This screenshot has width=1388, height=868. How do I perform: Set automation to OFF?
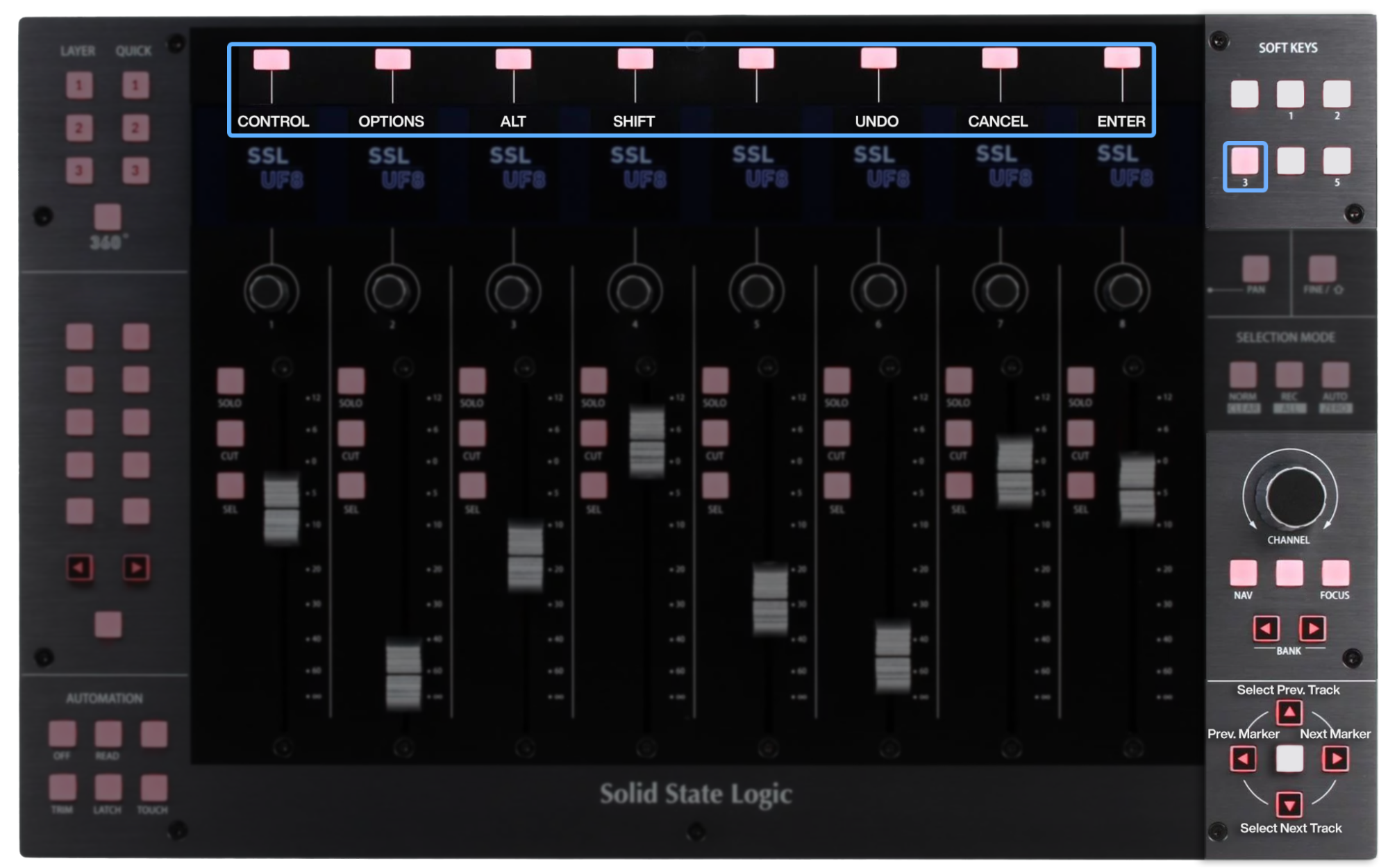click(62, 734)
